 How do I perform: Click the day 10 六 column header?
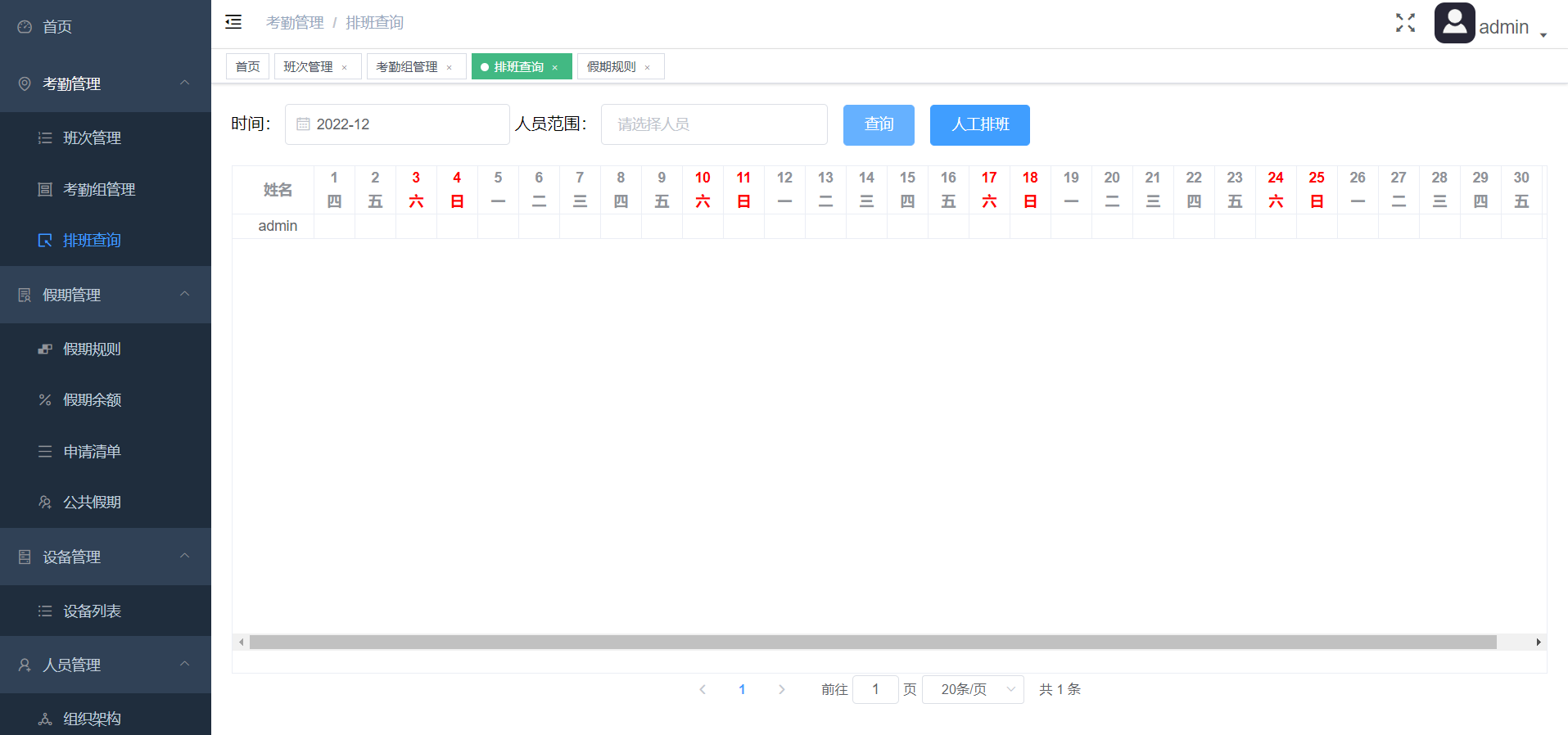point(703,190)
